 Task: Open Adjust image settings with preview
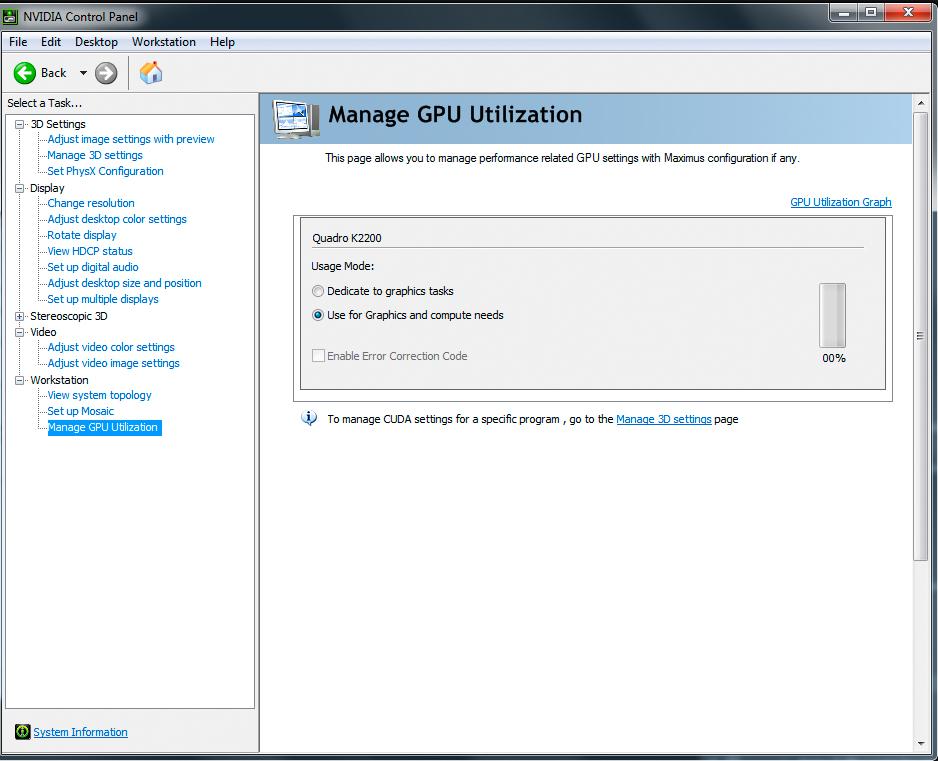click(x=130, y=139)
